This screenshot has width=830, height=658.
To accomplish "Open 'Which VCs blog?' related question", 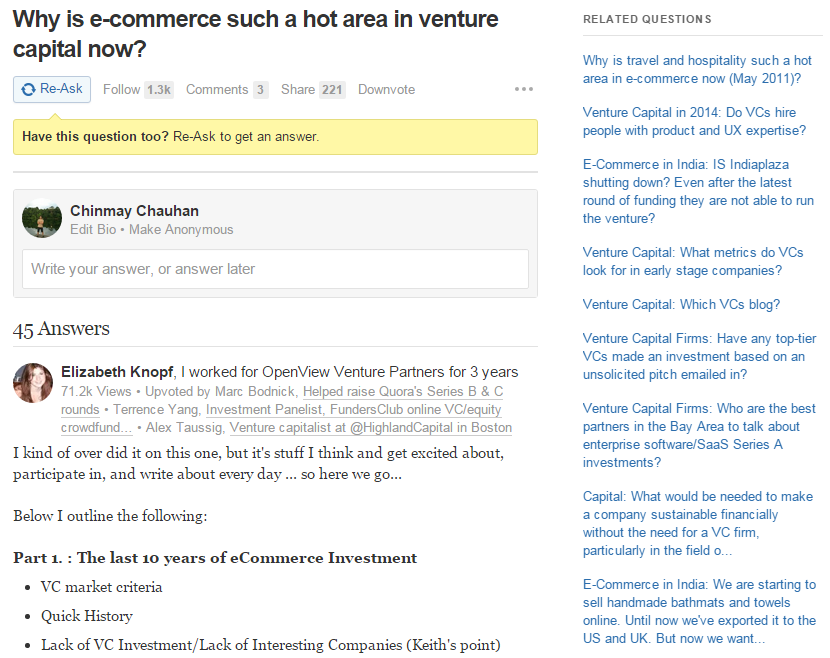I will [x=681, y=304].
